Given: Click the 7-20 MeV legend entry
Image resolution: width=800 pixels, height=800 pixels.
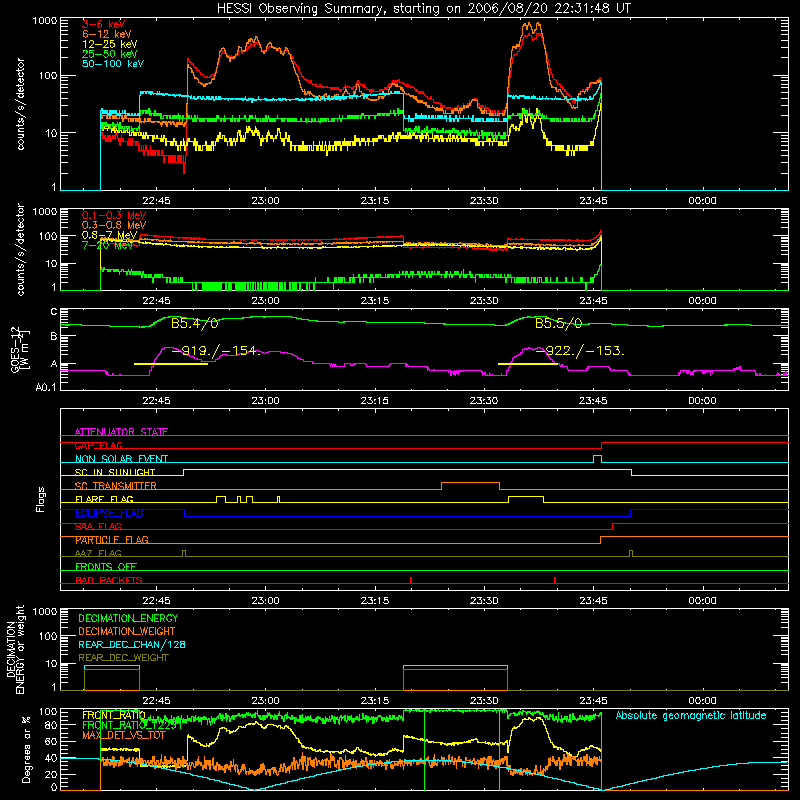Looking at the screenshot, I should tap(108, 245).
